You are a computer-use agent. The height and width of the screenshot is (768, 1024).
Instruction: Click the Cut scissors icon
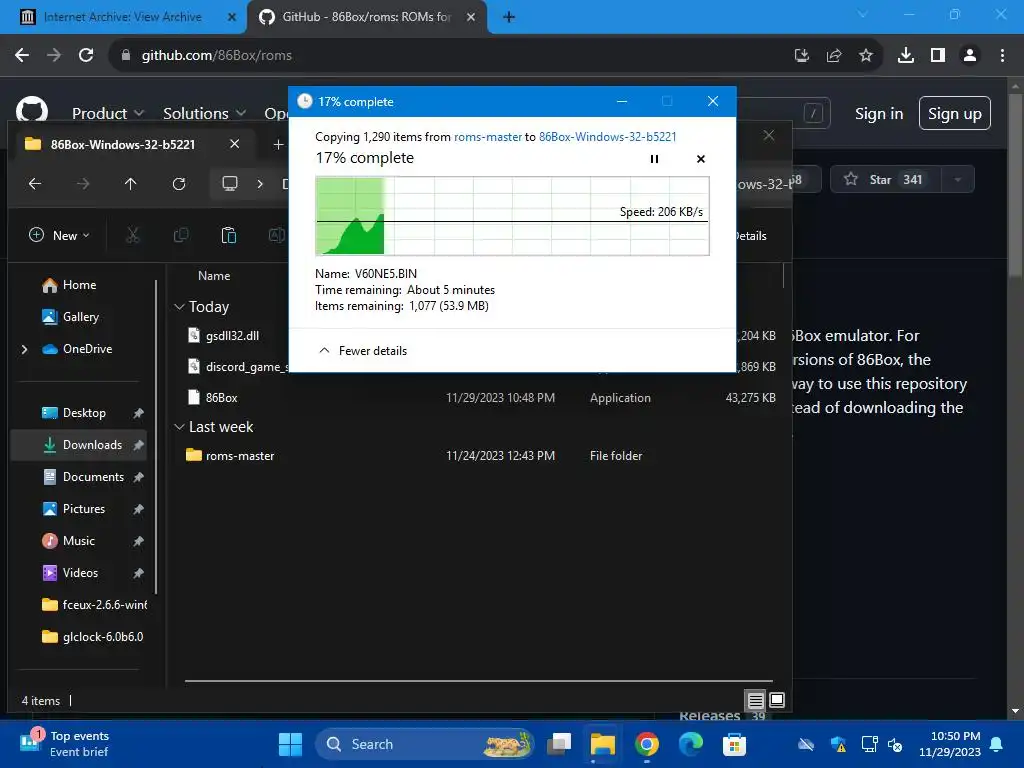point(133,235)
